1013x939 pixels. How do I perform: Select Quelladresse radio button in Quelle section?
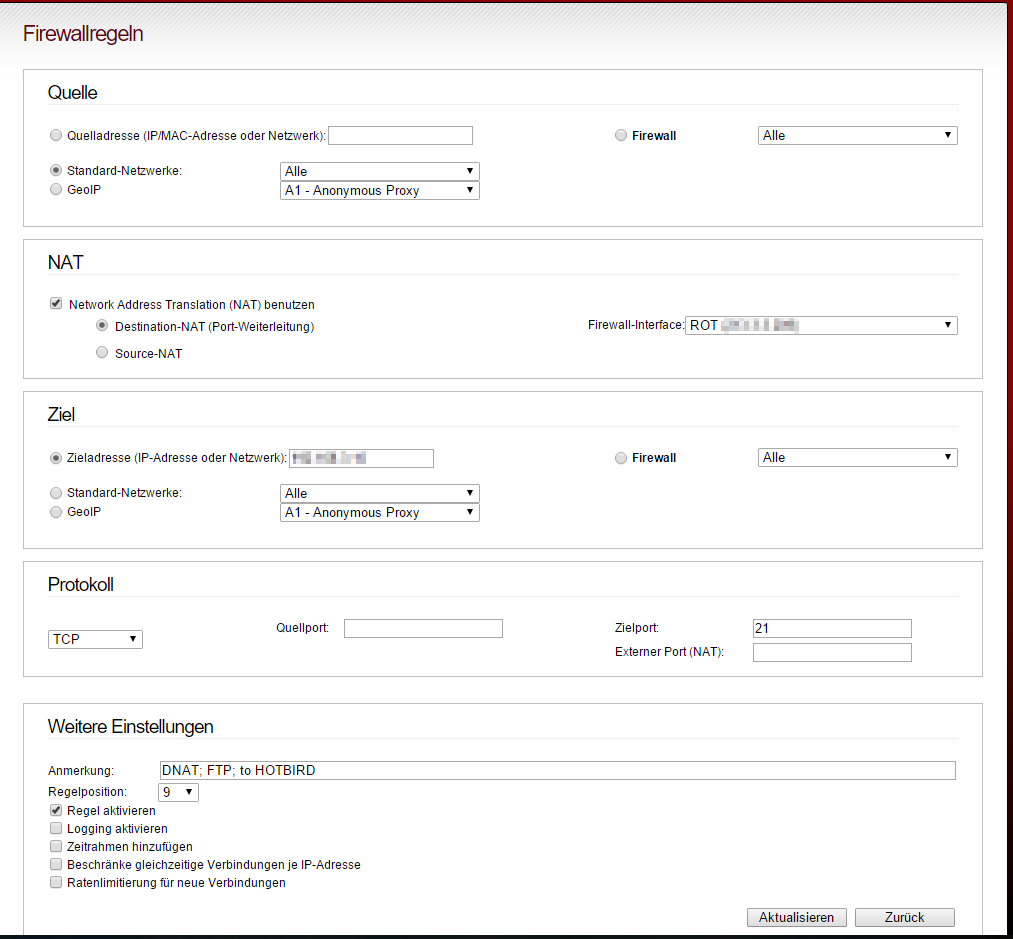pos(56,135)
